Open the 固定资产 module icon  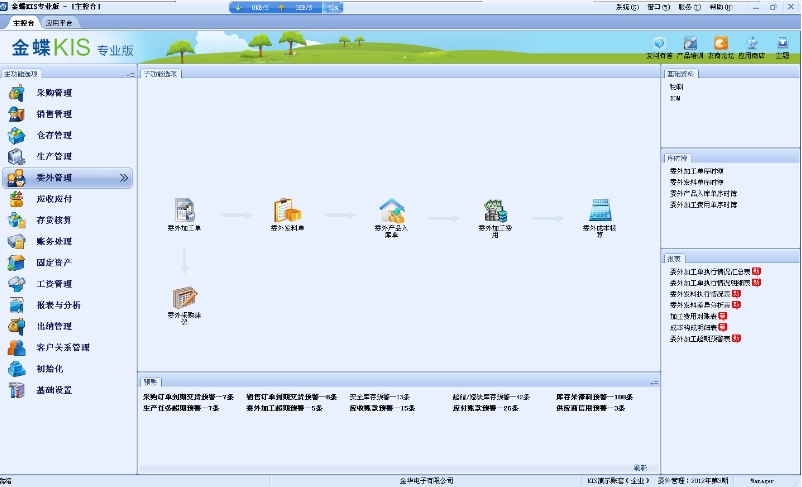16,263
